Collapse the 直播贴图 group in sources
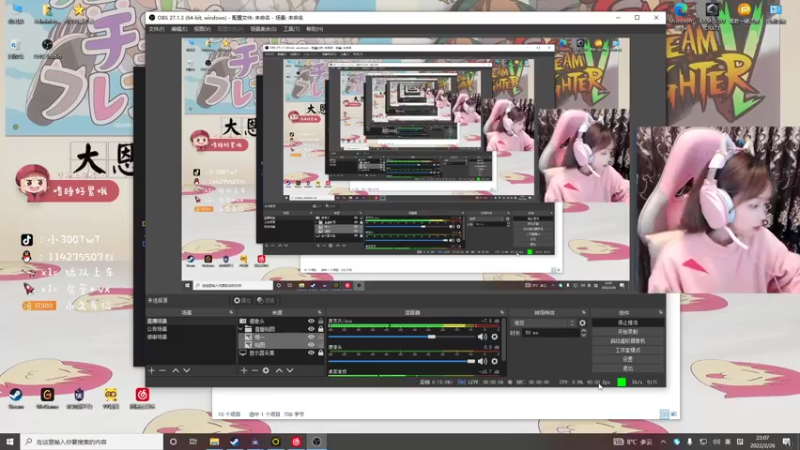800x450 pixels. pos(241,329)
